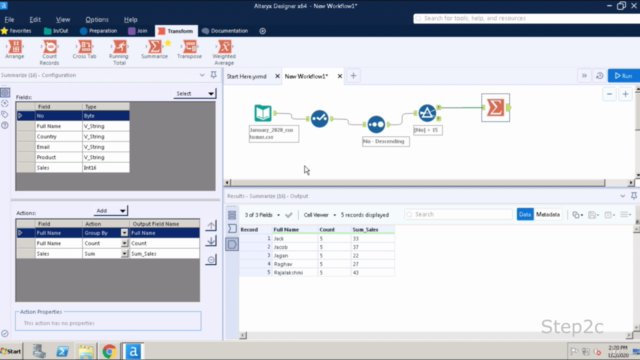
Task: Collapse Configuration panel chevron
Action: click(202, 75)
